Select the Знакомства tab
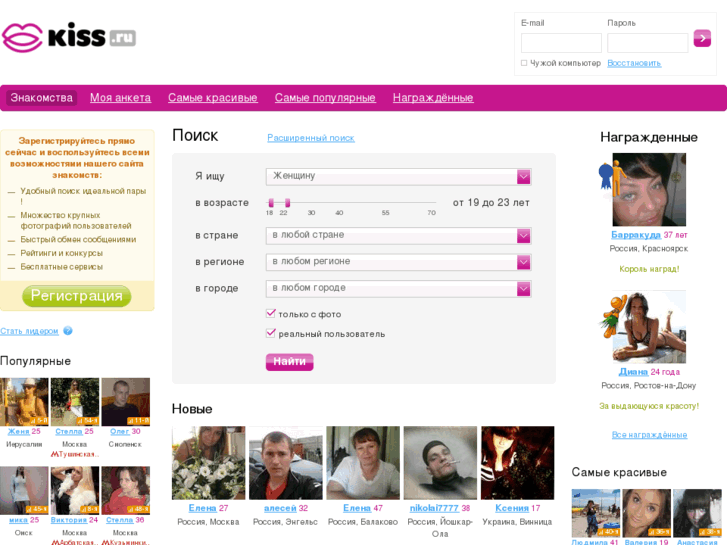 click(41, 98)
